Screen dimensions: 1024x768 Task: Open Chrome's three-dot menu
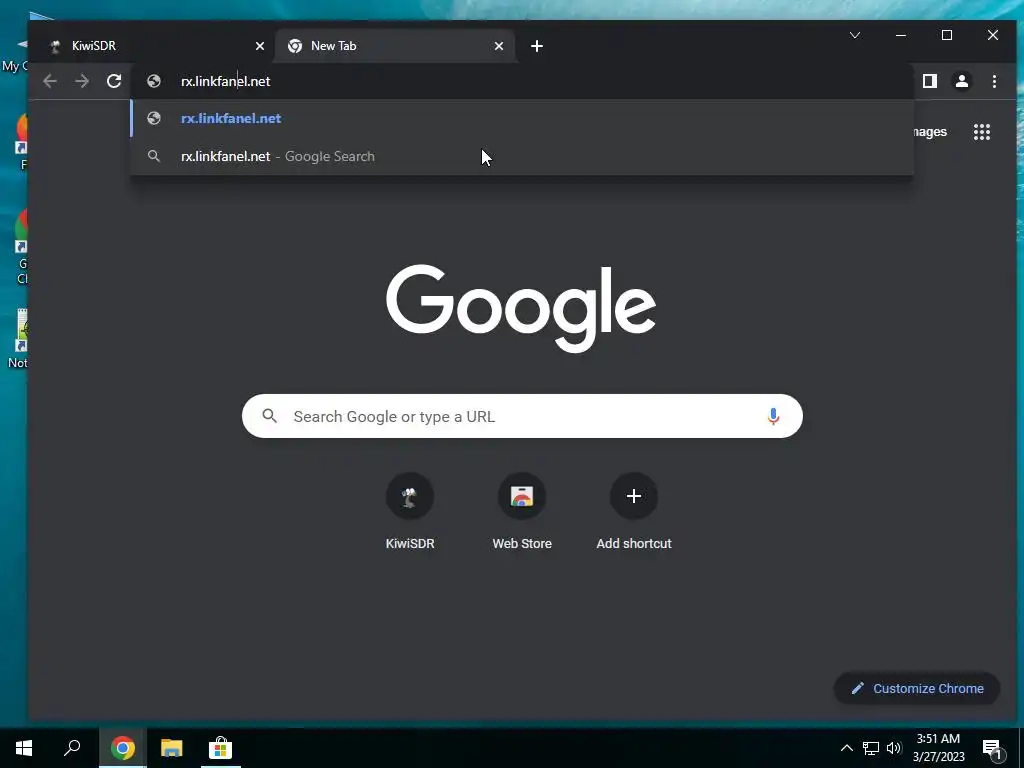tap(994, 81)
